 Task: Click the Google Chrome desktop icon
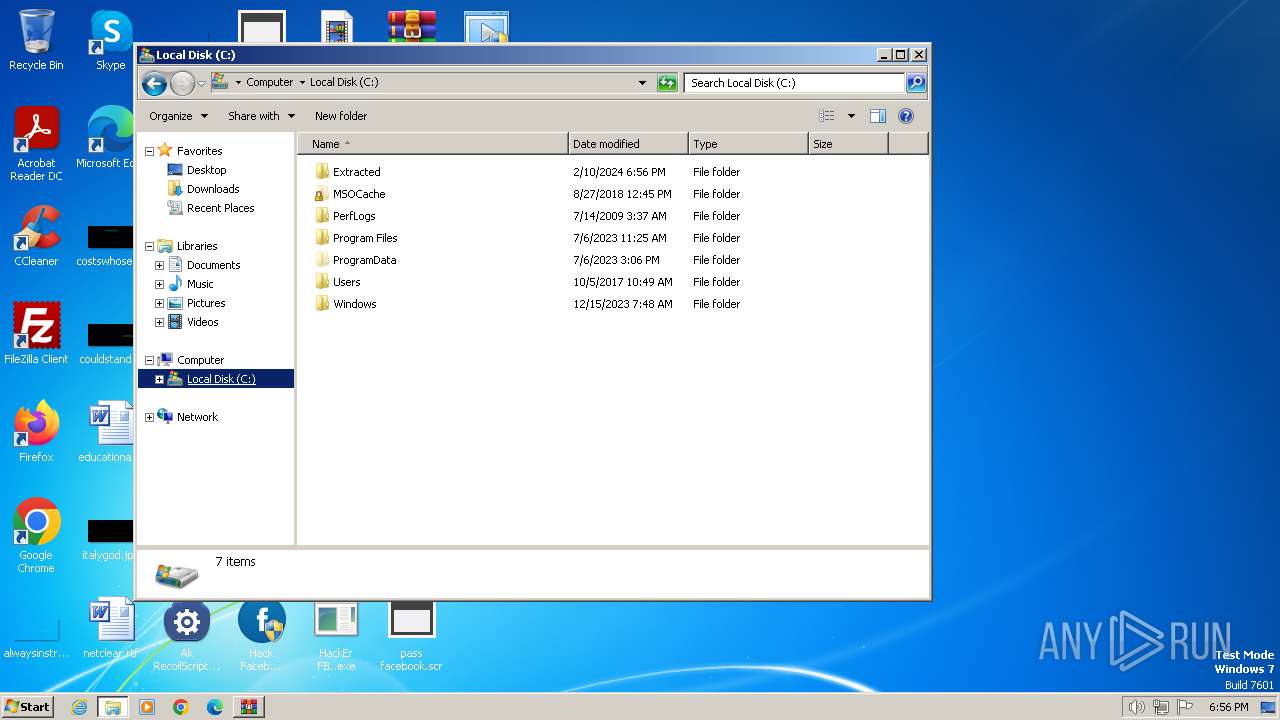[x=36, y=536]
